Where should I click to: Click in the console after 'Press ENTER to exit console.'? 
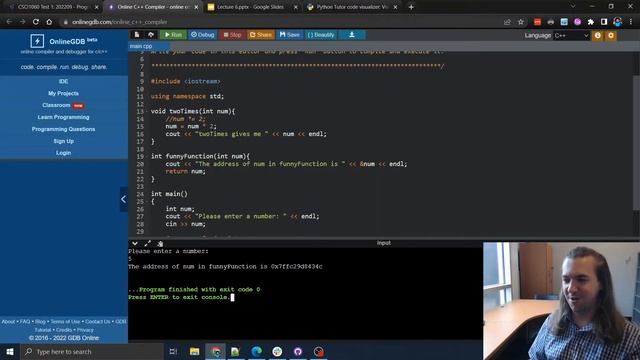tap(233, 297)
